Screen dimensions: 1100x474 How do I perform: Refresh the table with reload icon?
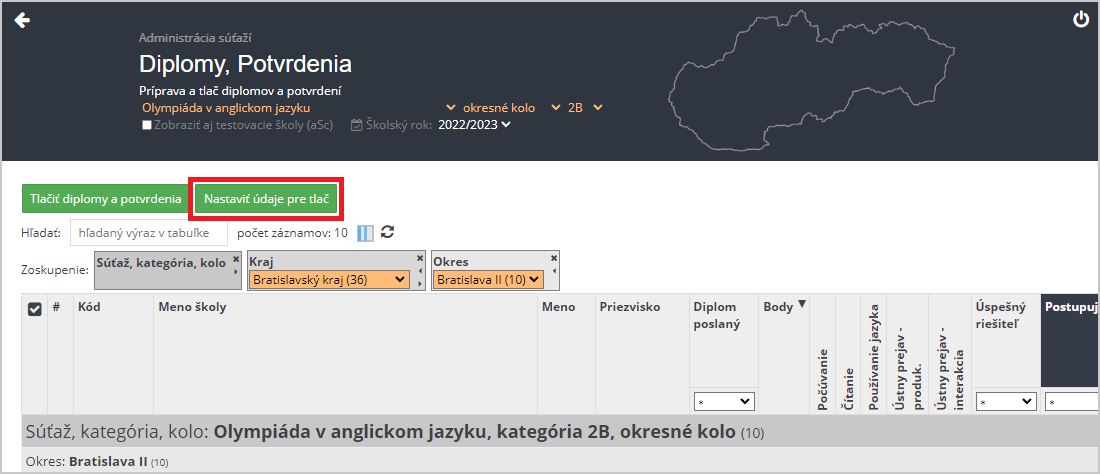pos(388,232)
